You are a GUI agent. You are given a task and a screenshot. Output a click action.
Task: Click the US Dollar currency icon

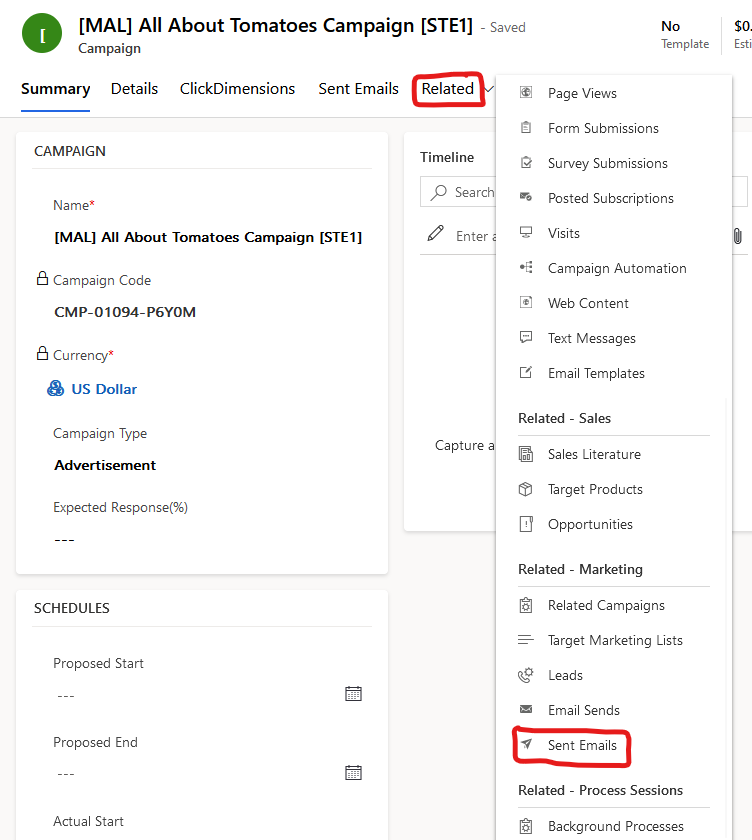pos(55,388)
